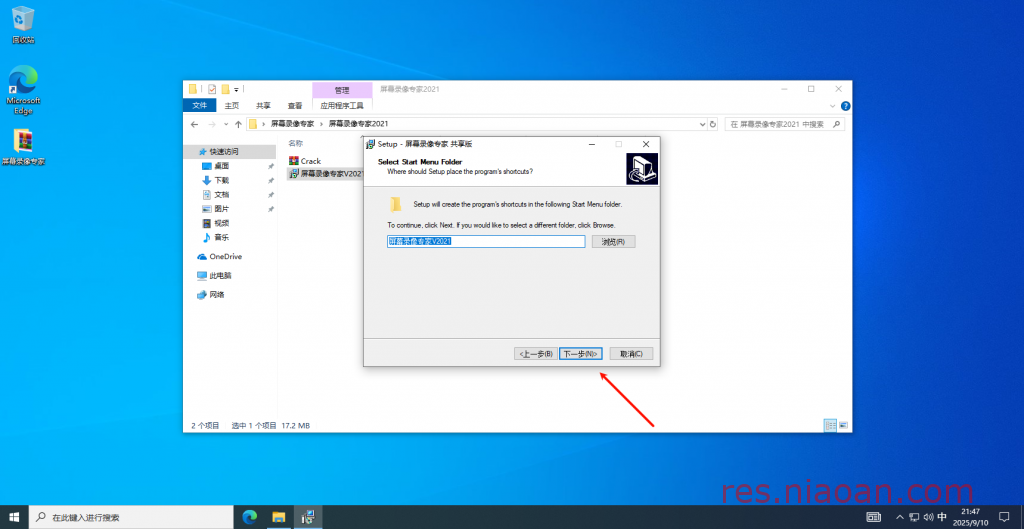Click the properties quick access toolbar icon

[212, 89]
